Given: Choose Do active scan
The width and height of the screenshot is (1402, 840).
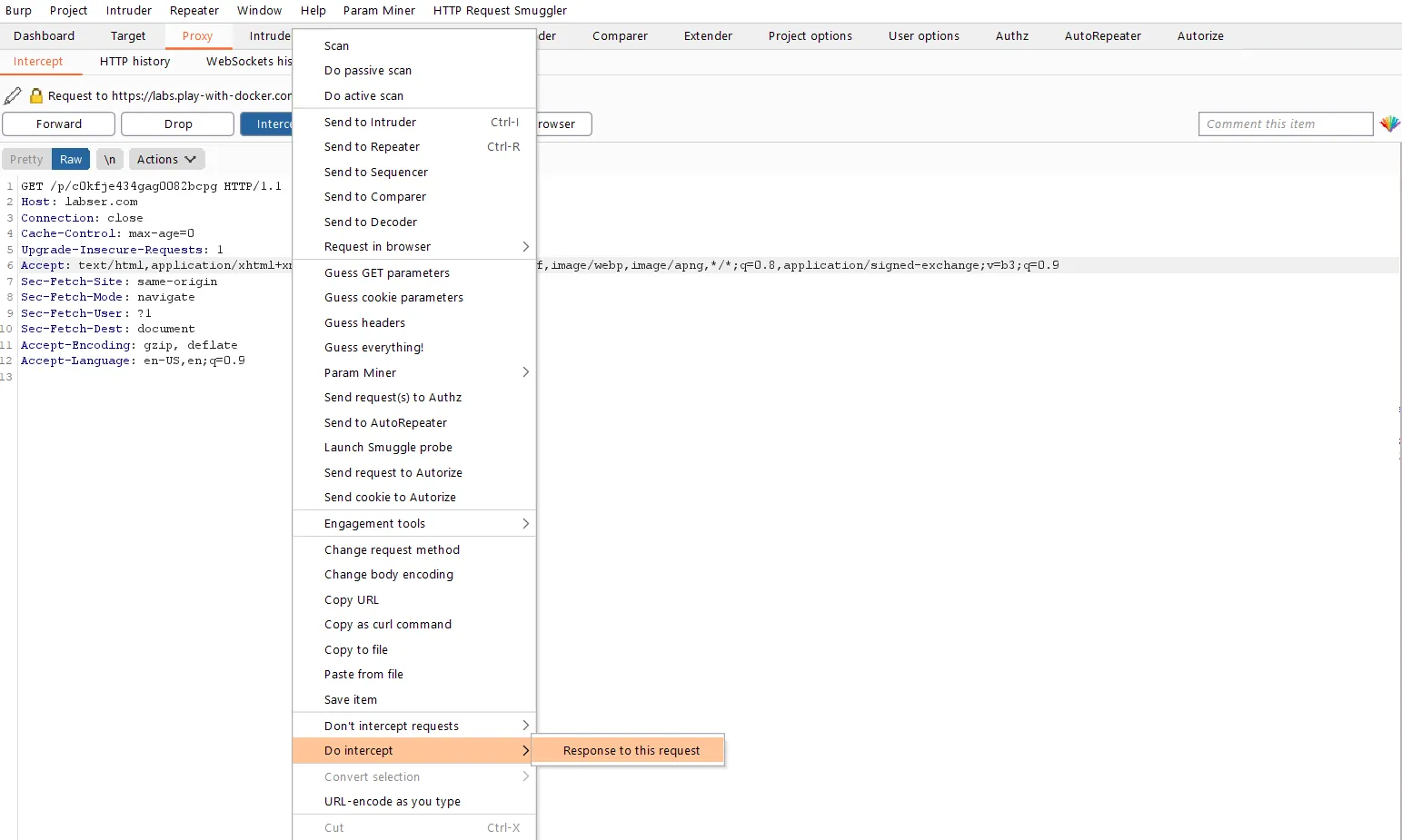Looking at the screenshot, I should [x=414, y=95].
